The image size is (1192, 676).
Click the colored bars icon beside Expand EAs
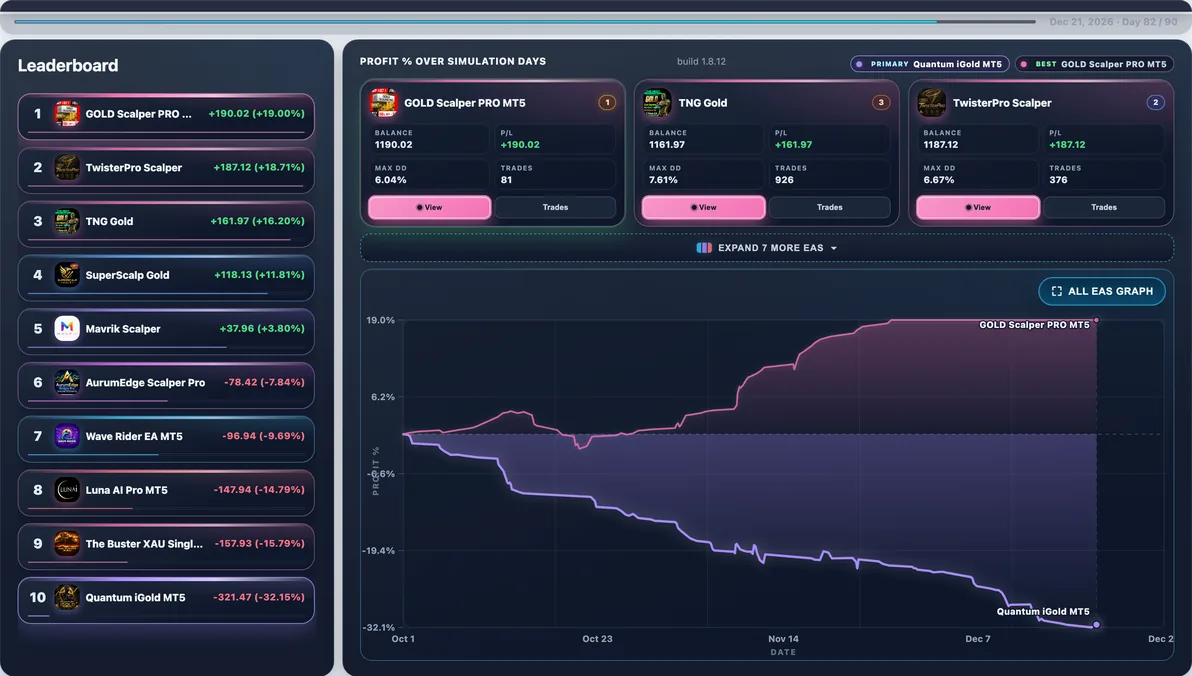tap(704, 248)
